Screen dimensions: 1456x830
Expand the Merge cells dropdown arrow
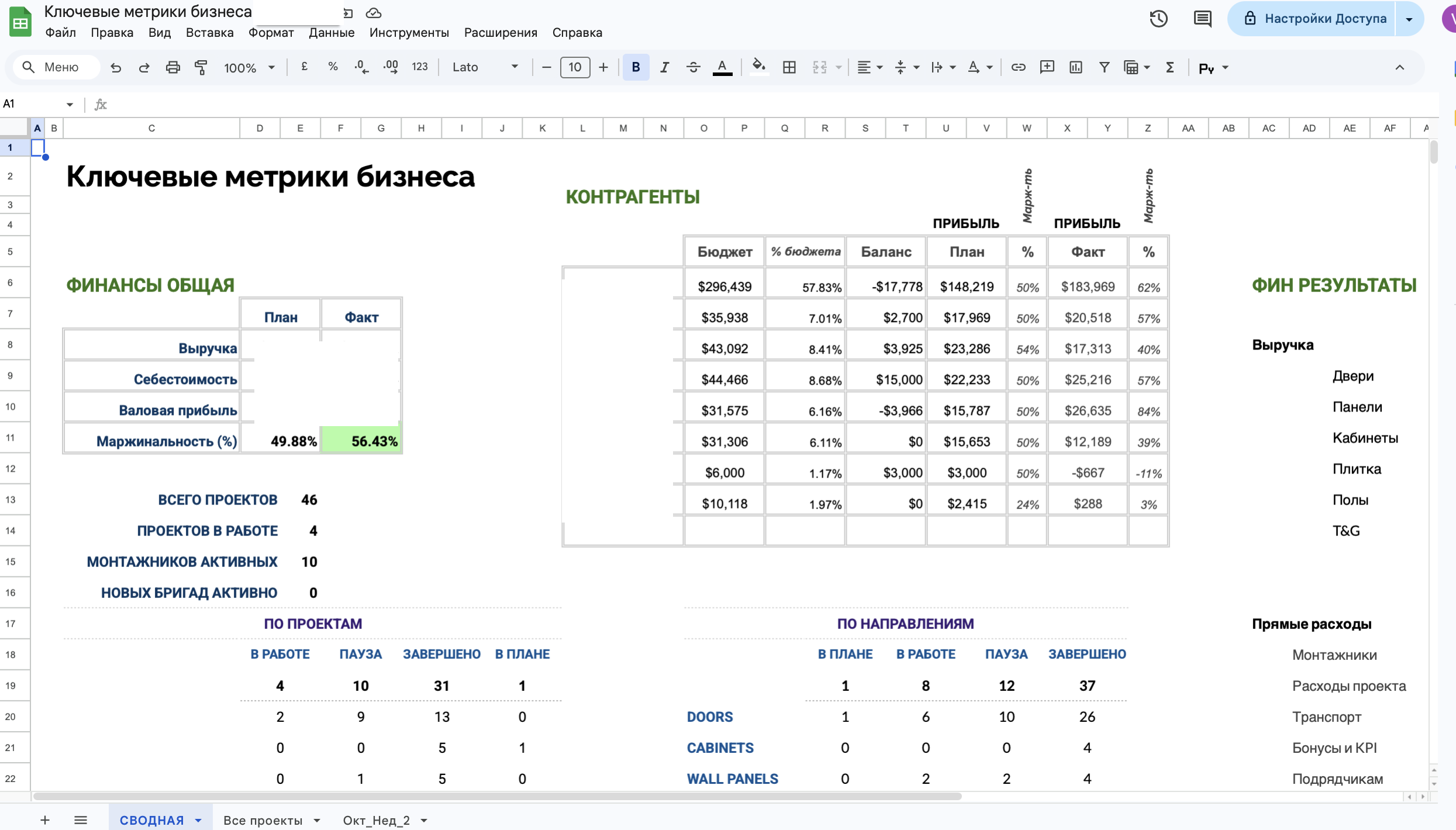point(839,68)
